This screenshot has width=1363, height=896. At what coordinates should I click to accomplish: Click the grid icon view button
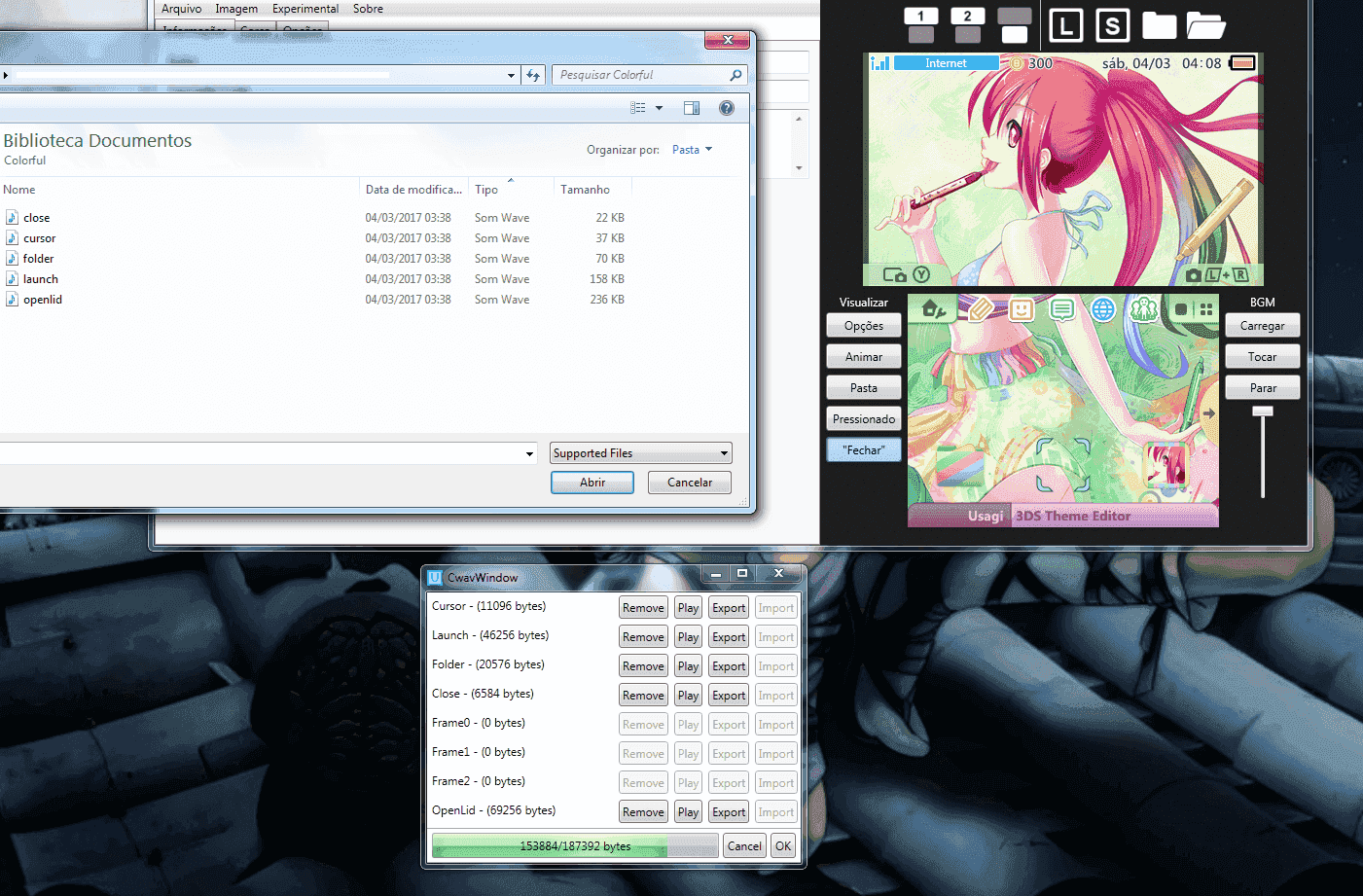pyautogui.click(x=1206, y=309)
